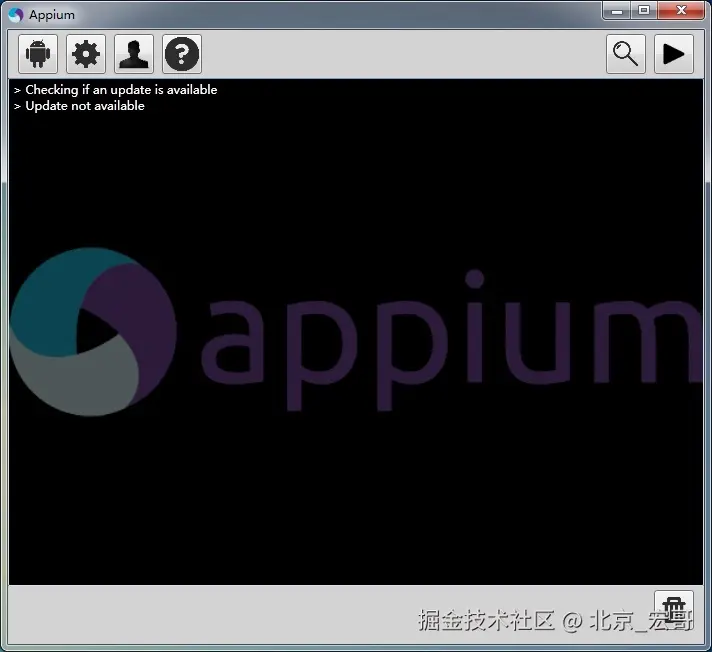Start the Appium server play button
Screen dimensions: 712x652
(x=674, y=54)
